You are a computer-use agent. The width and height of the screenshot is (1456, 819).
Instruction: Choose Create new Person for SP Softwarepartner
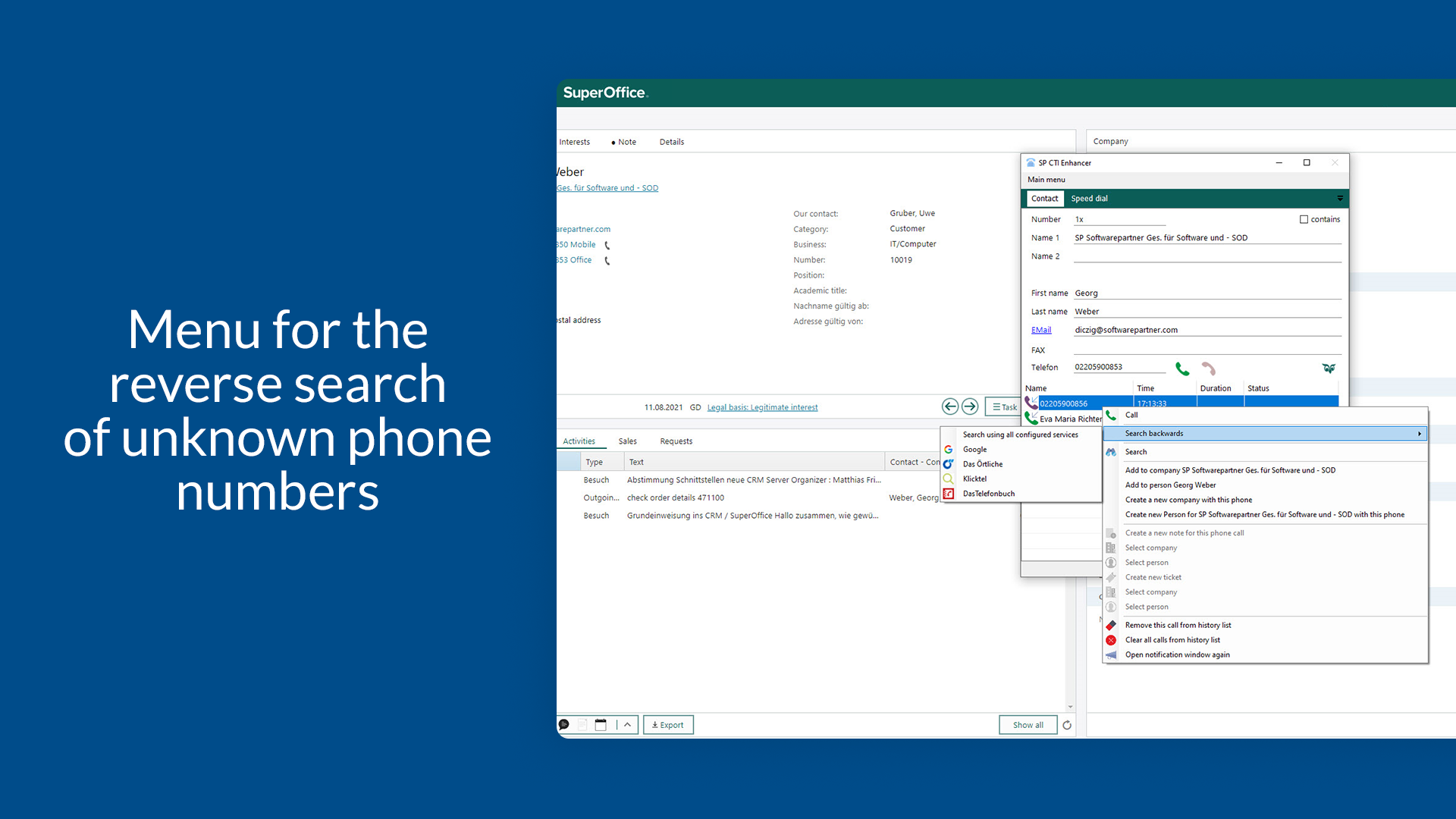[x=1264, y=515]
